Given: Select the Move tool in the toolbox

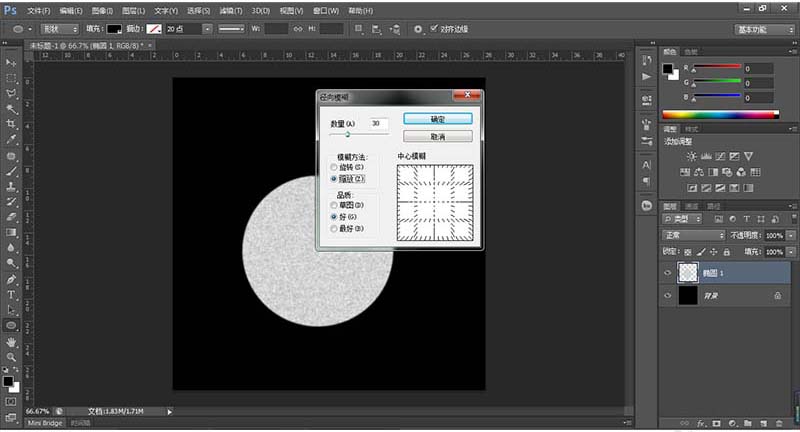Looking at the screenshot, I should coord(11,61).
